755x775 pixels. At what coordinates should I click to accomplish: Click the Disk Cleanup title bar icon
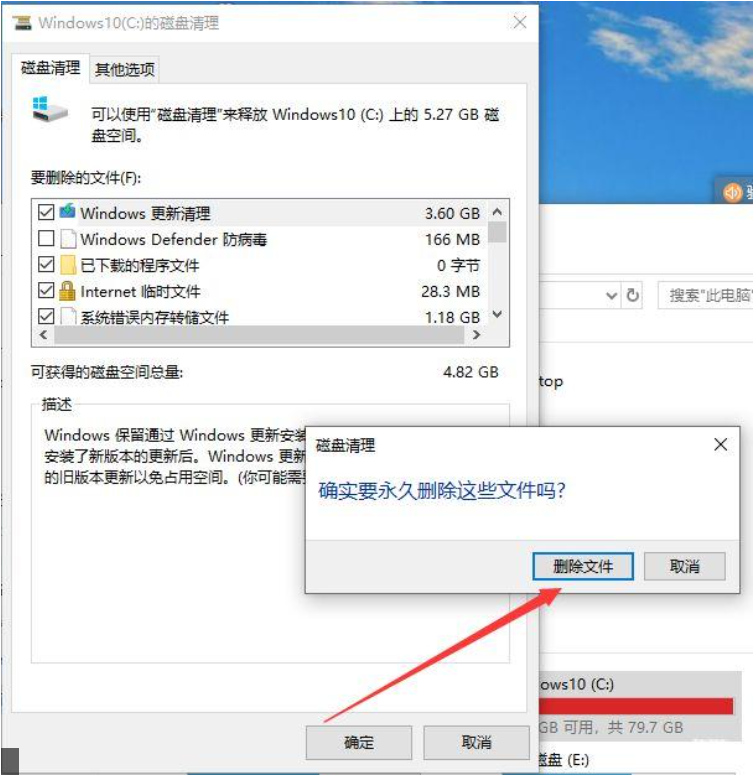pyautogui.click(x=22, y=22)
